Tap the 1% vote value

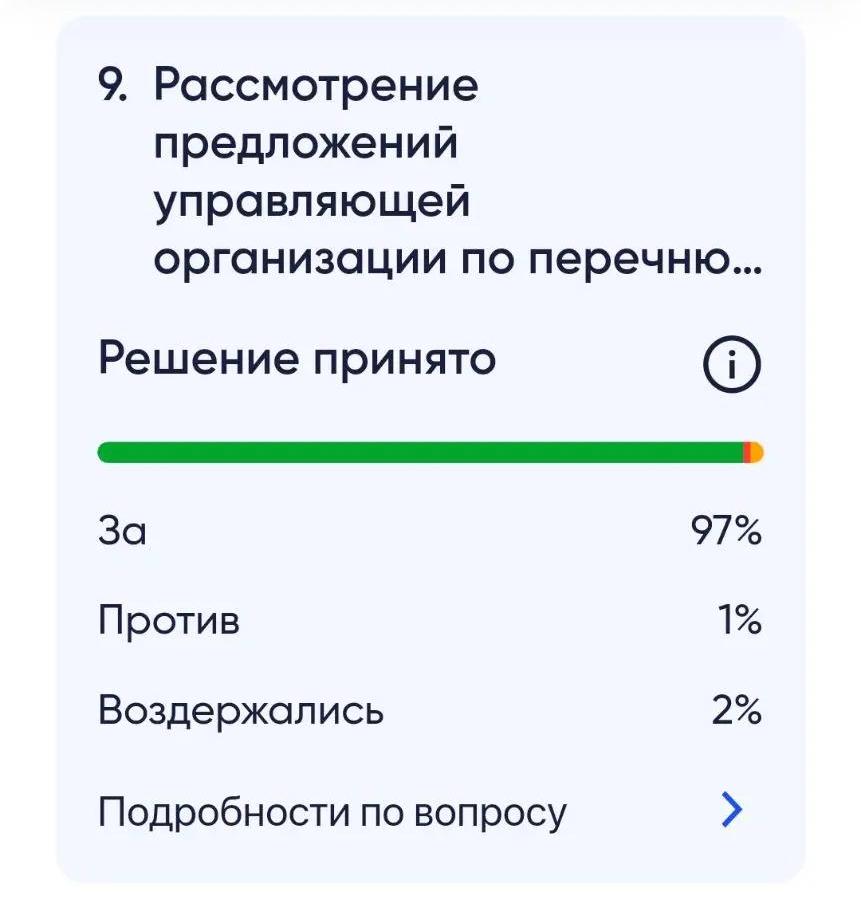pos(741,620)
